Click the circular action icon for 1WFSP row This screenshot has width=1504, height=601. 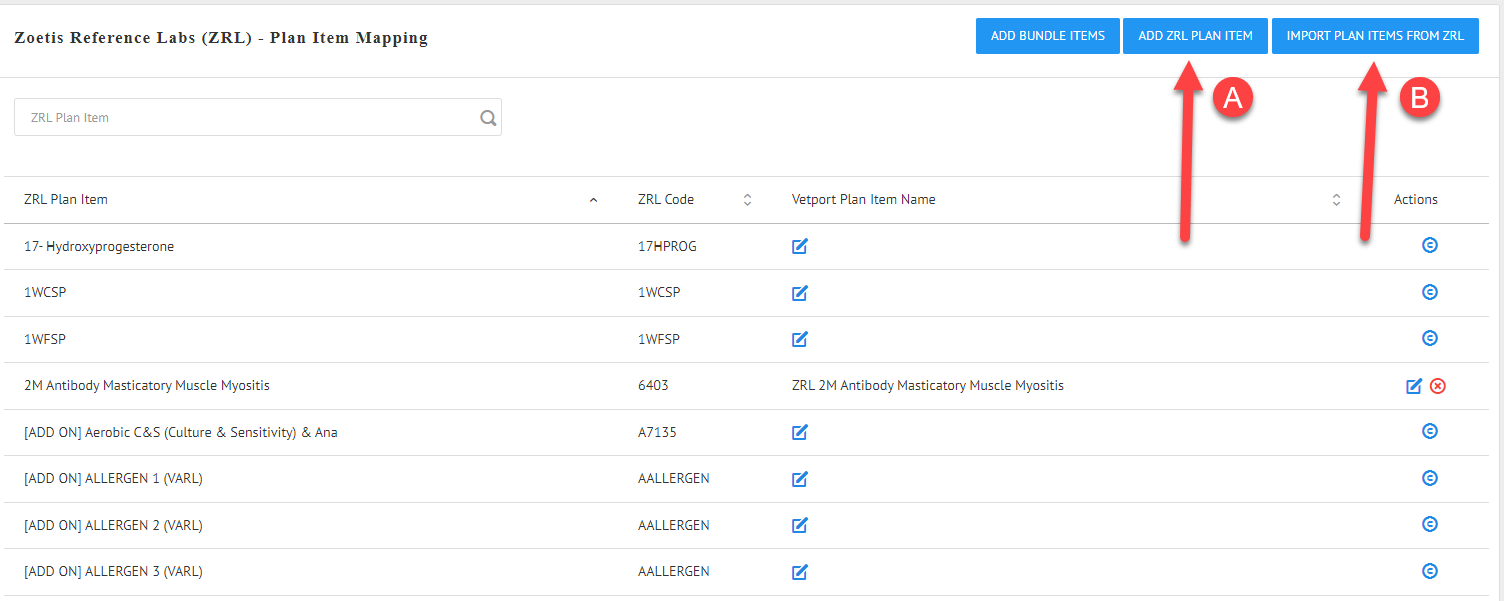pyautogui.click(x=1430, y=338)
